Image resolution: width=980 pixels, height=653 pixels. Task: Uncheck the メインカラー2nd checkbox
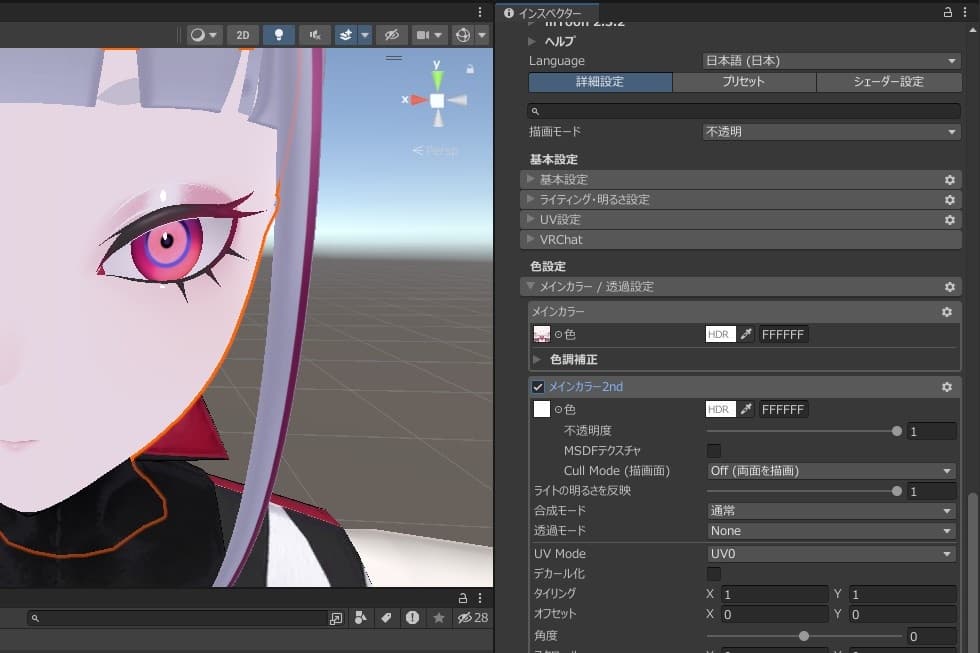click(538, 387)
